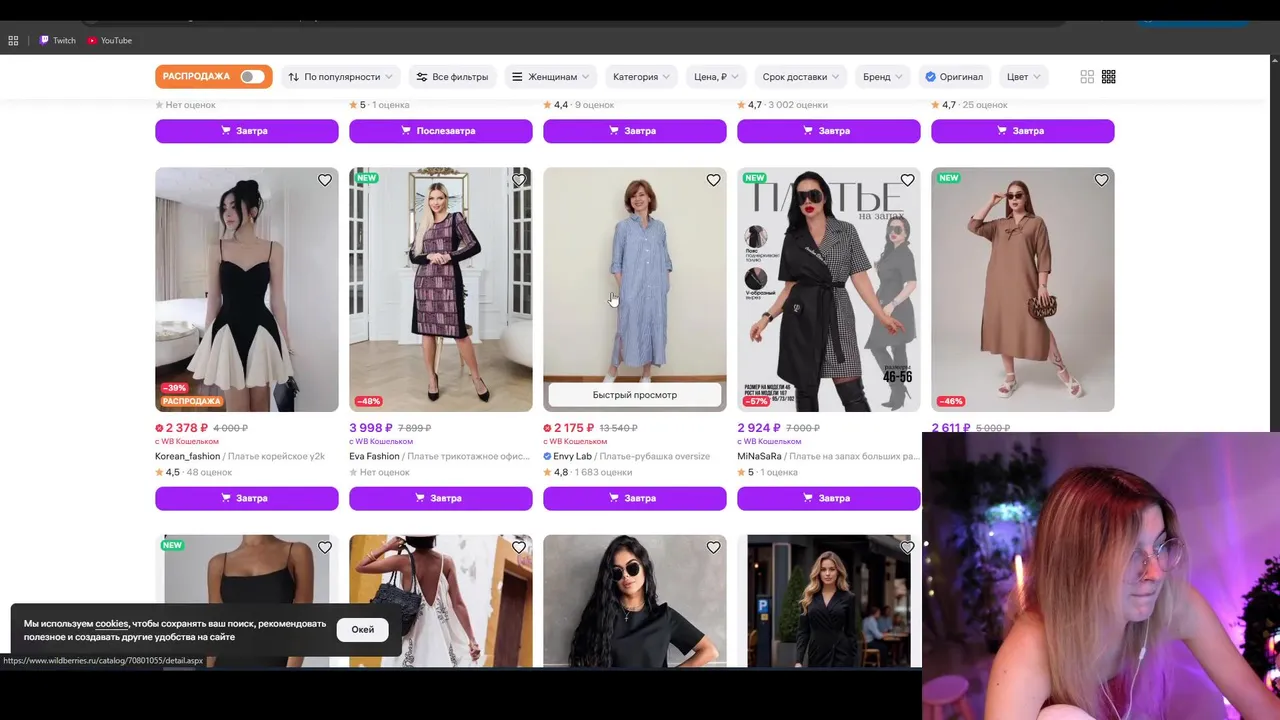Click rating 4,8 · 1 683 оценки

pyautogui.click(x=587, y=472)
